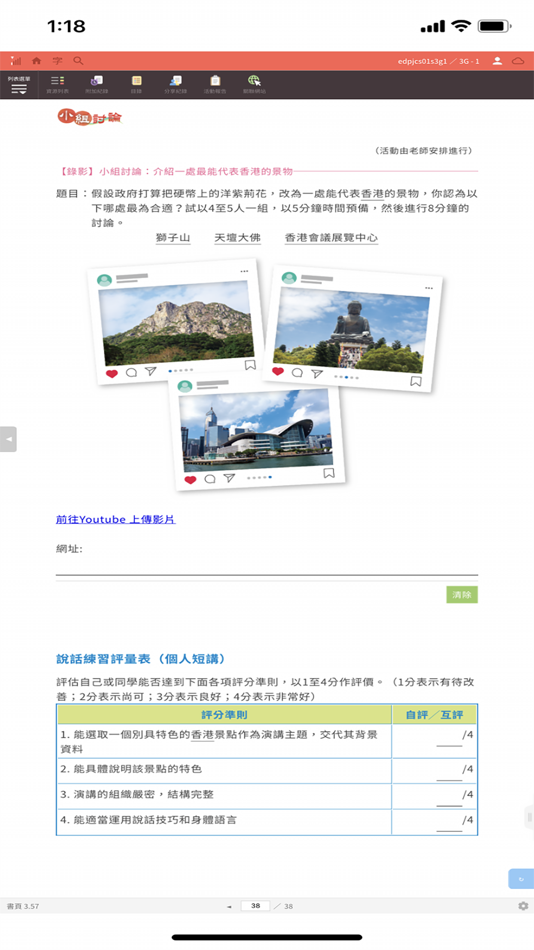The height and width of the screenshot is (950, 534).
Task: Click the 書頁 3.57 status label
Action: tap(23, 906)
